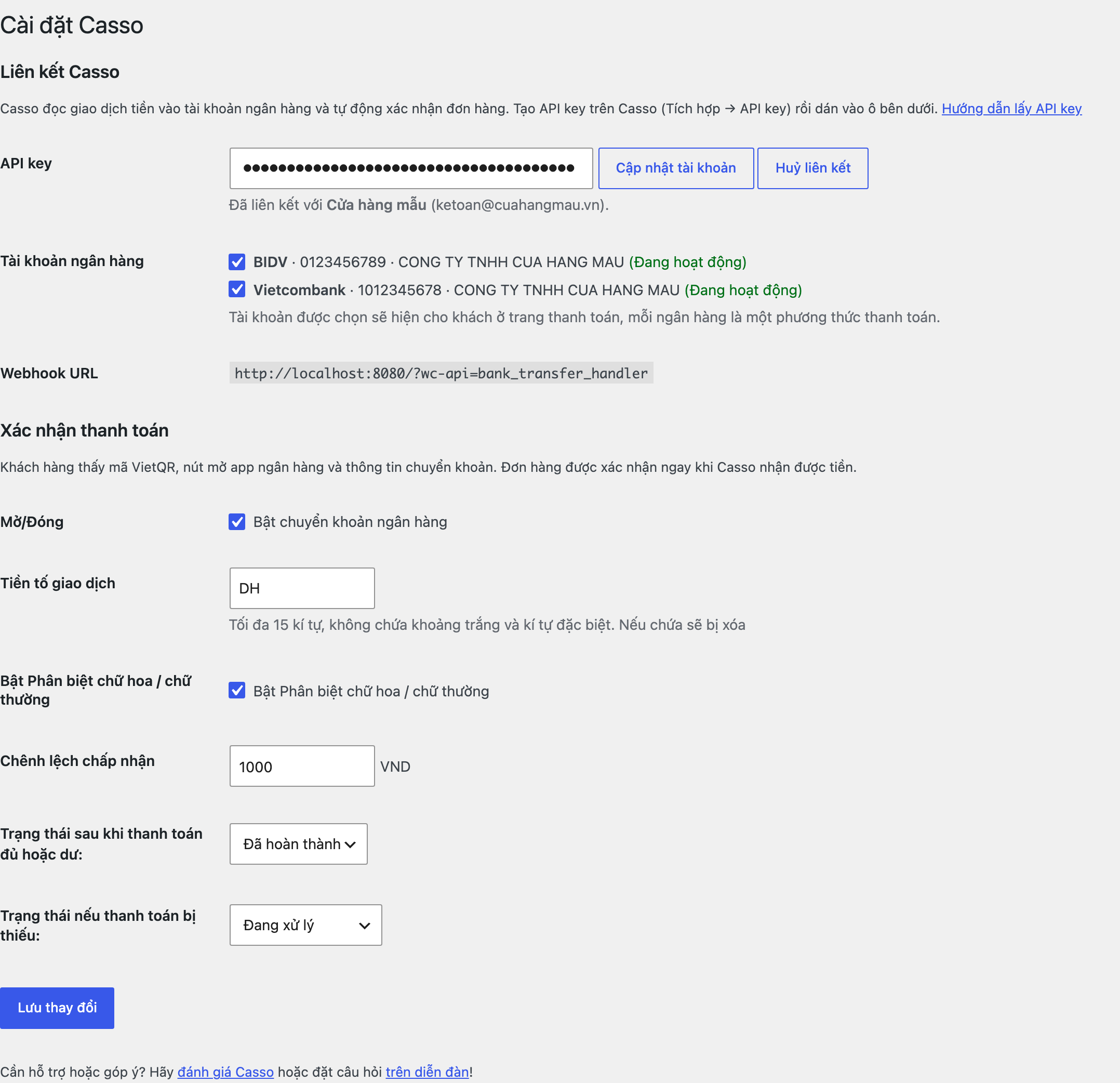Image resolution: width=1120 pixels, height=1083 pixels.
Task: Open the trên diễn đàn forum link
Action: (x=428, y=1072)
